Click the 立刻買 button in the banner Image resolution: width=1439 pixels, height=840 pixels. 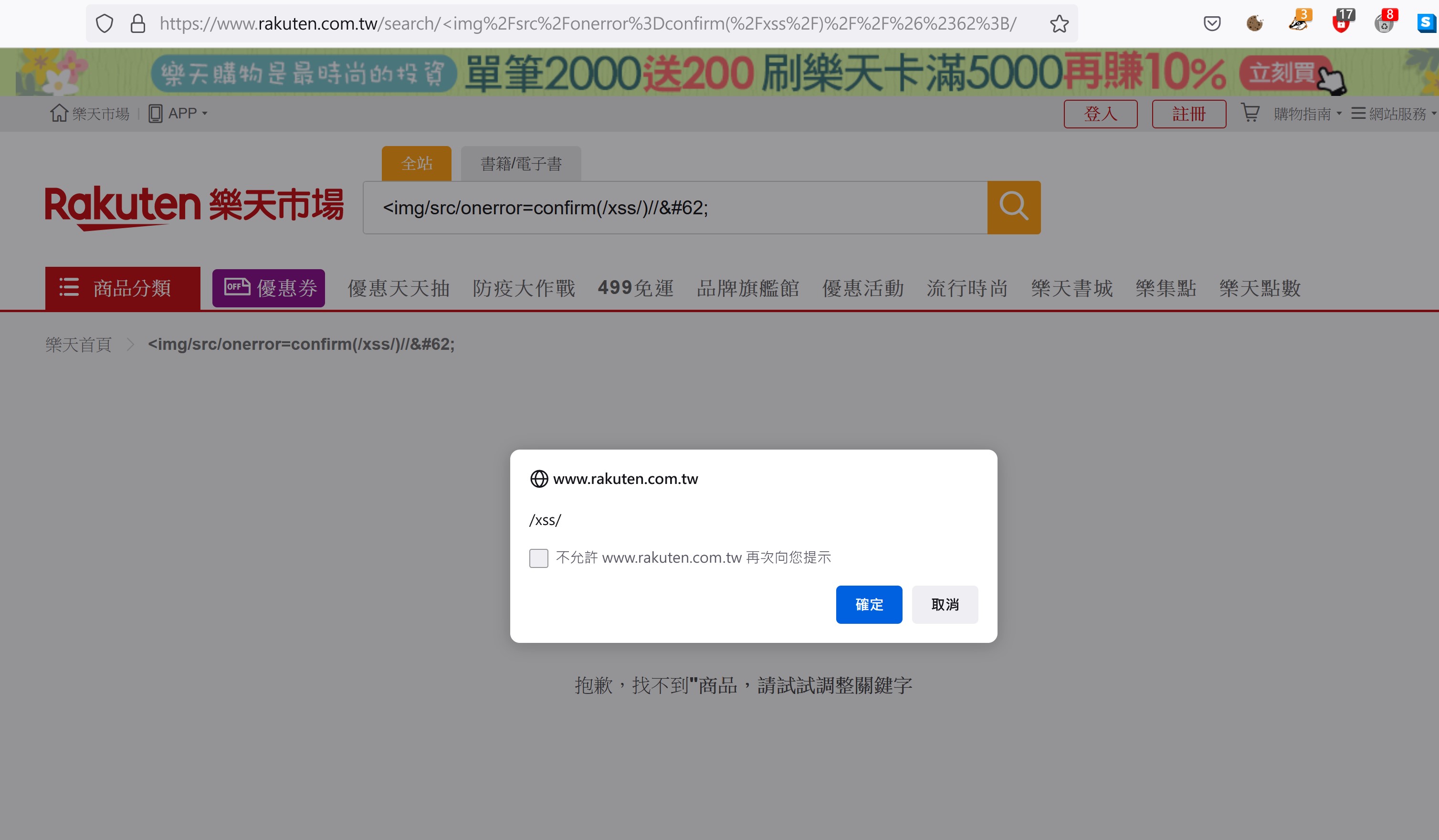[x=1286, y=73]
